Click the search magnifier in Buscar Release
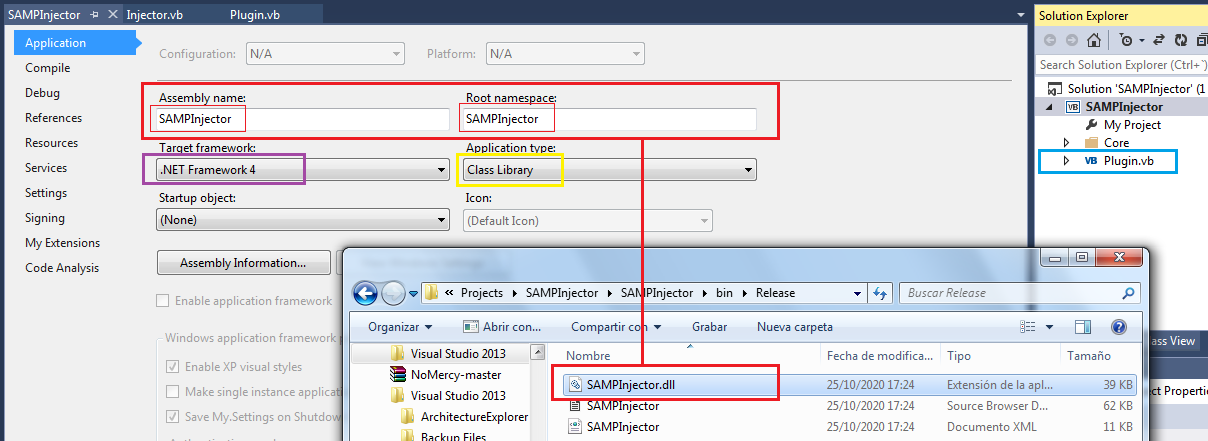 click(1127, 293)
